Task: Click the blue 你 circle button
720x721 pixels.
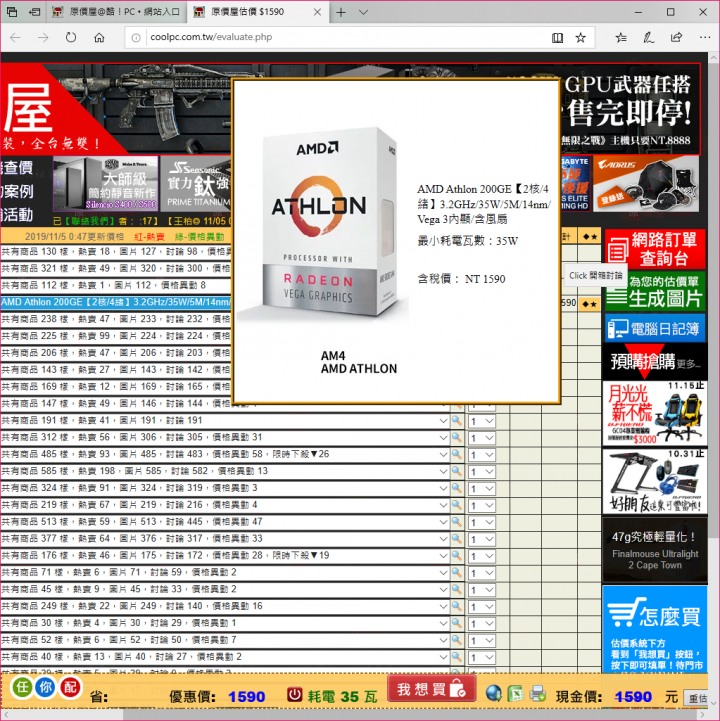Action: 46,687
